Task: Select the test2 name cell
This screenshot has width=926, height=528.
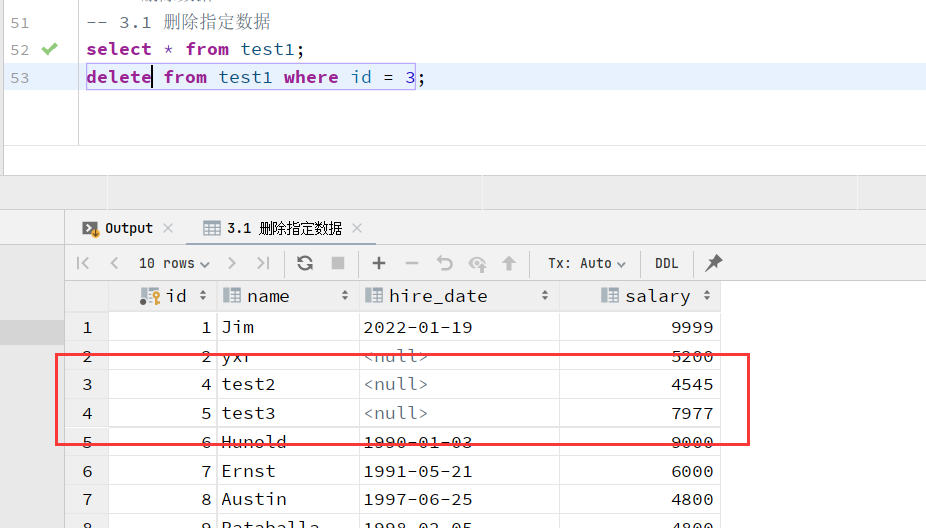Action: (x=288, y=384)
